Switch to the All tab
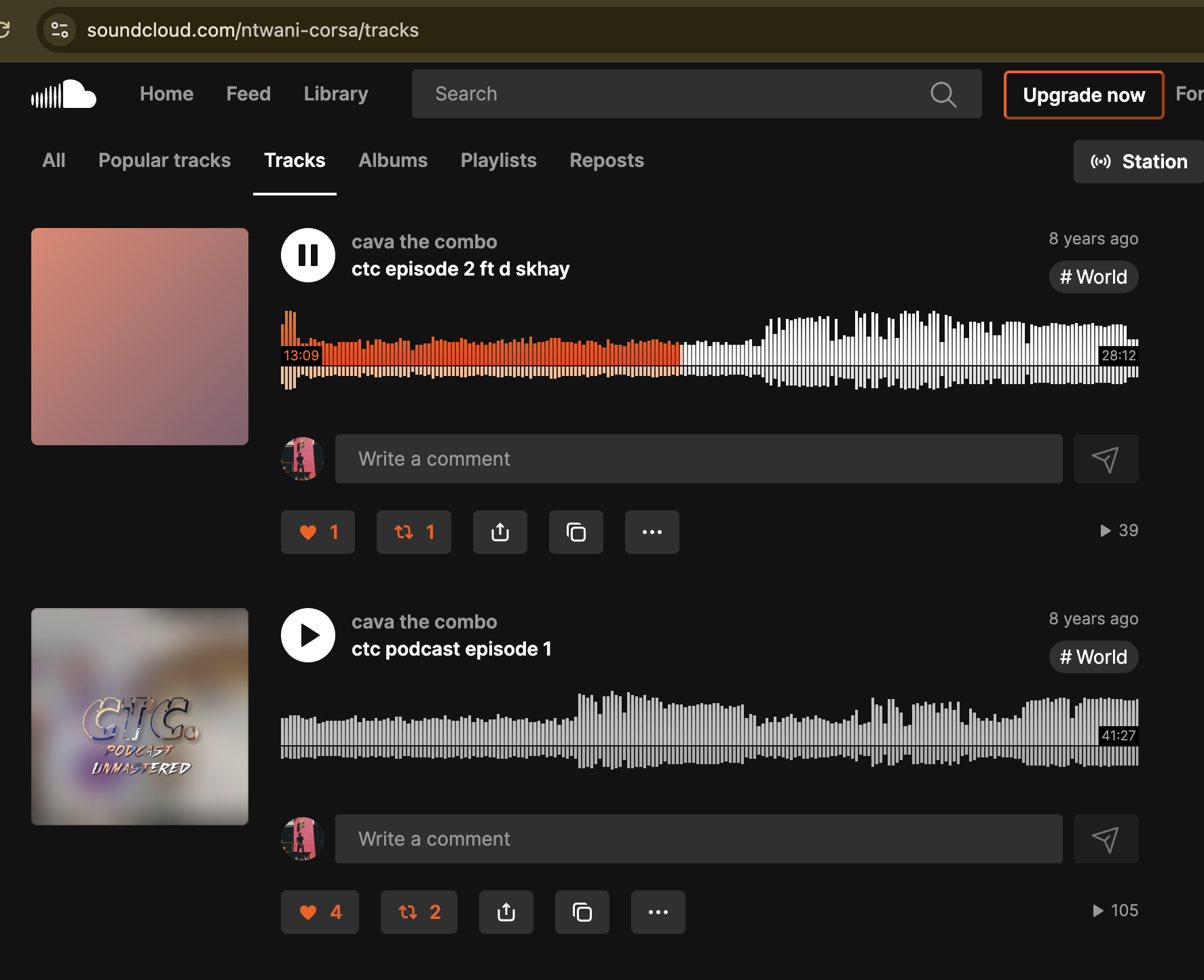This screenshot has width=1204, height=980. click(x=54, y=160)
